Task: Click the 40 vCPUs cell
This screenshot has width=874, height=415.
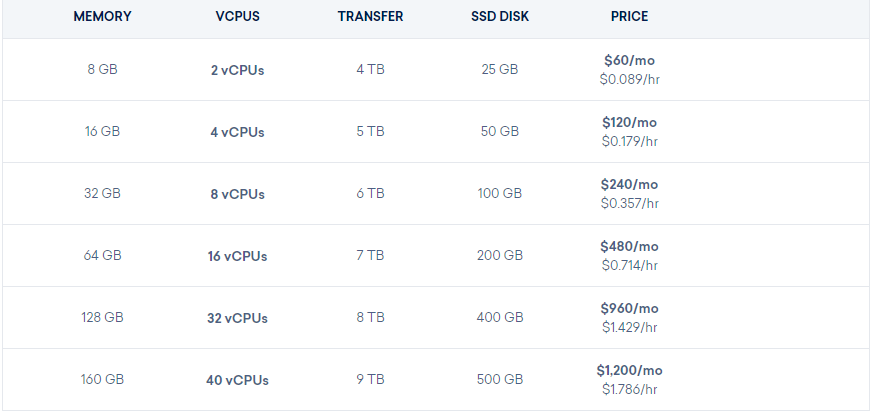Action: tap(237, 380)
